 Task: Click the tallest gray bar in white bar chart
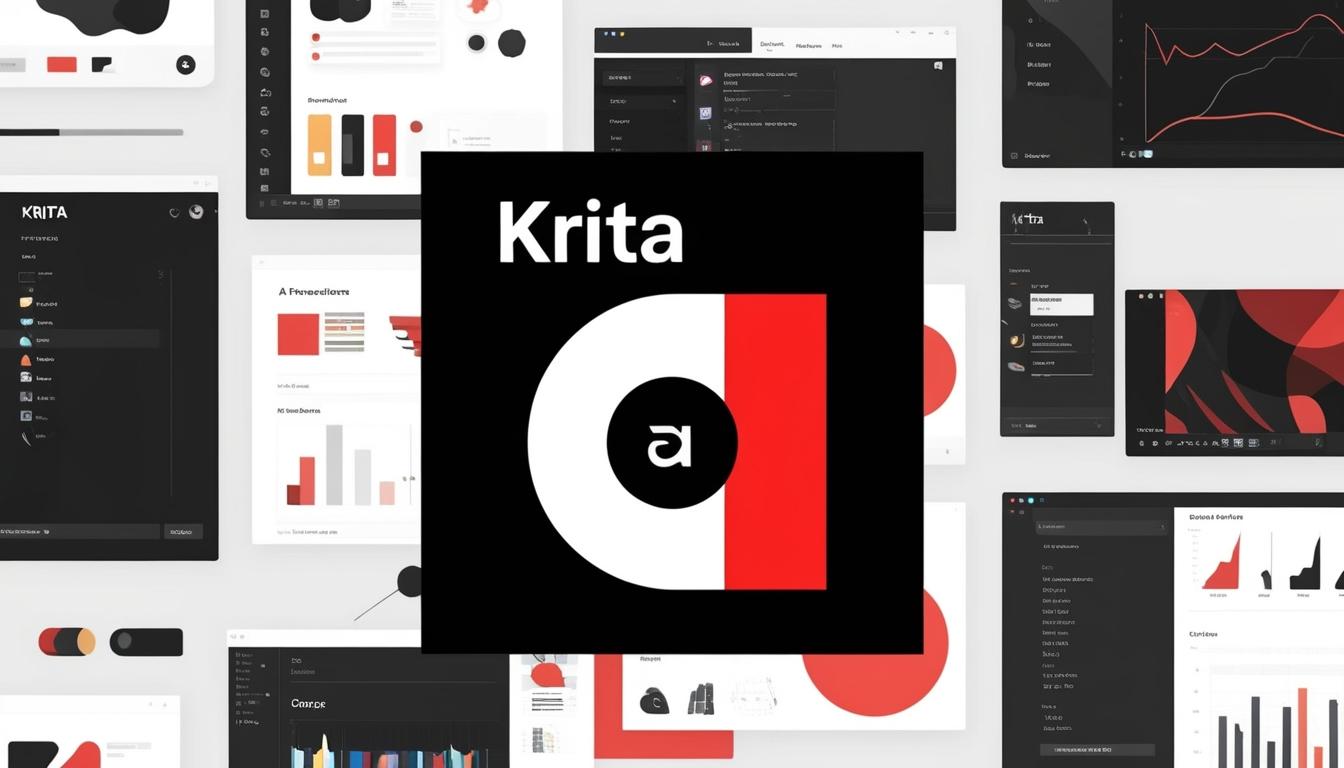pos(334,465)
